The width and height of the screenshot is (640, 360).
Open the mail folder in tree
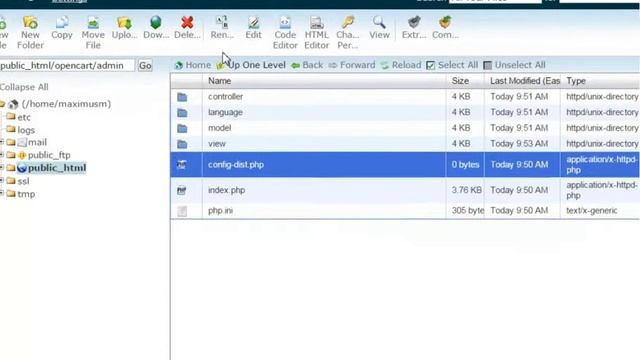(37, 142)
